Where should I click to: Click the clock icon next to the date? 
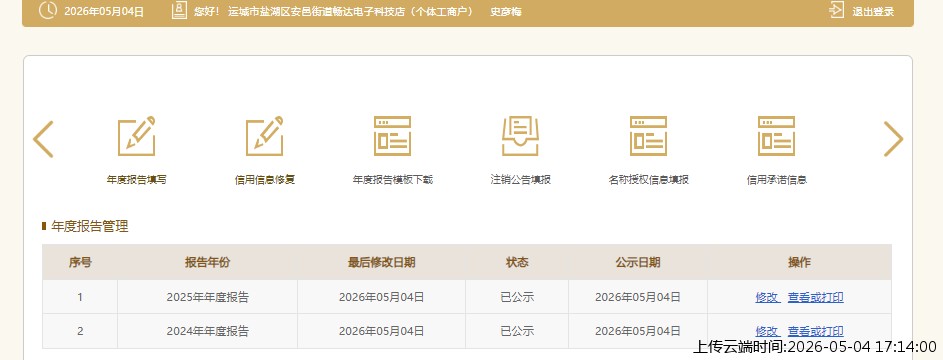tap(48, 10)
